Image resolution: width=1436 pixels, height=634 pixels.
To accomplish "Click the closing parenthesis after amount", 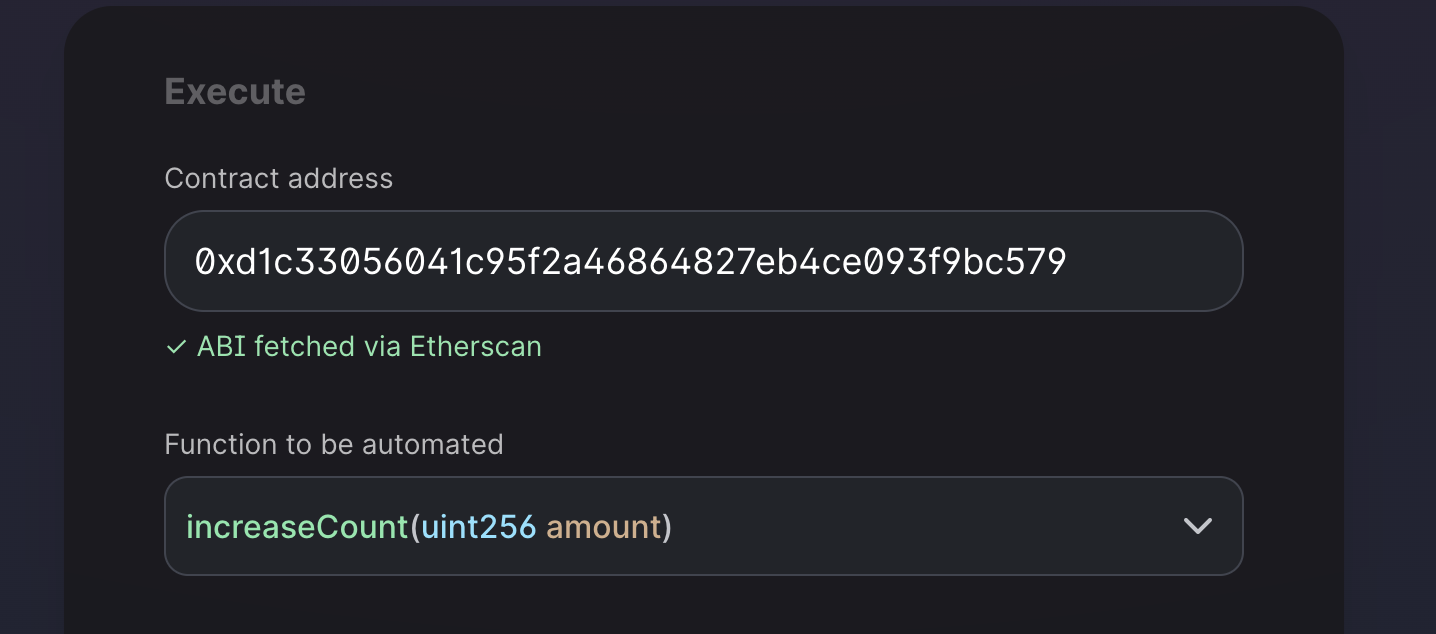I will (667, 526).
